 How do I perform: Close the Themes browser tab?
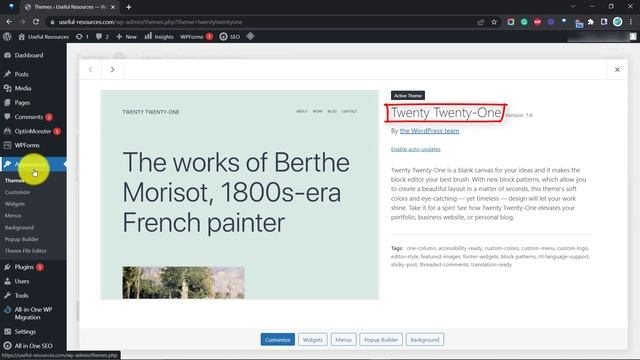point(113,7)
